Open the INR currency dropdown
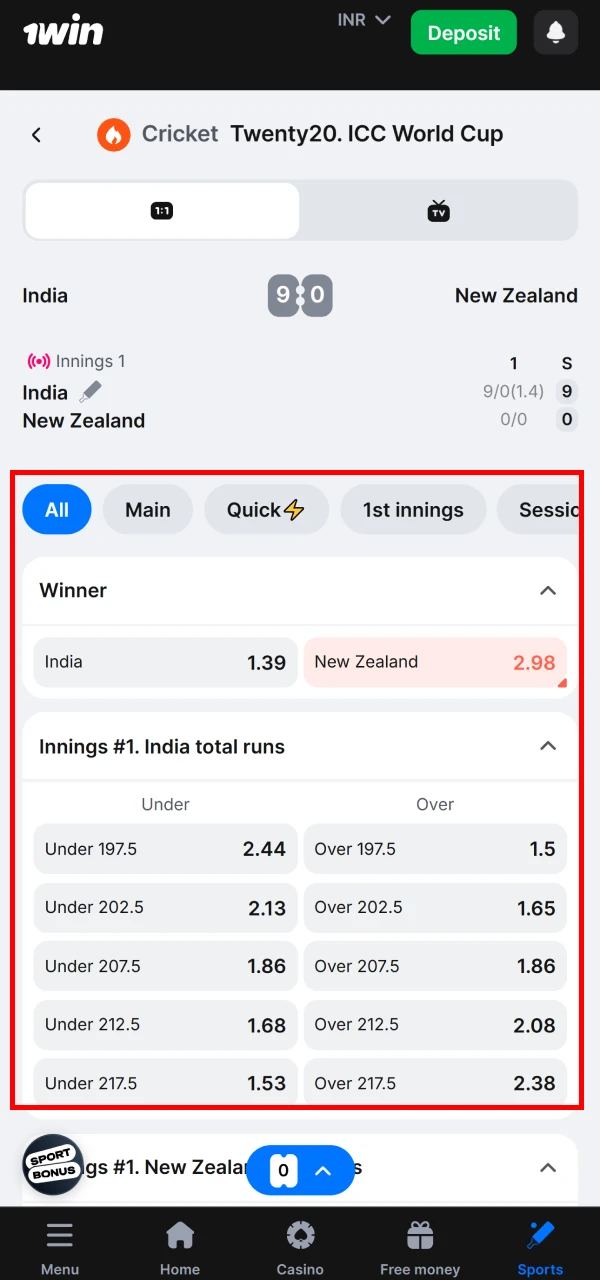600x1280 pixels. 363,20
